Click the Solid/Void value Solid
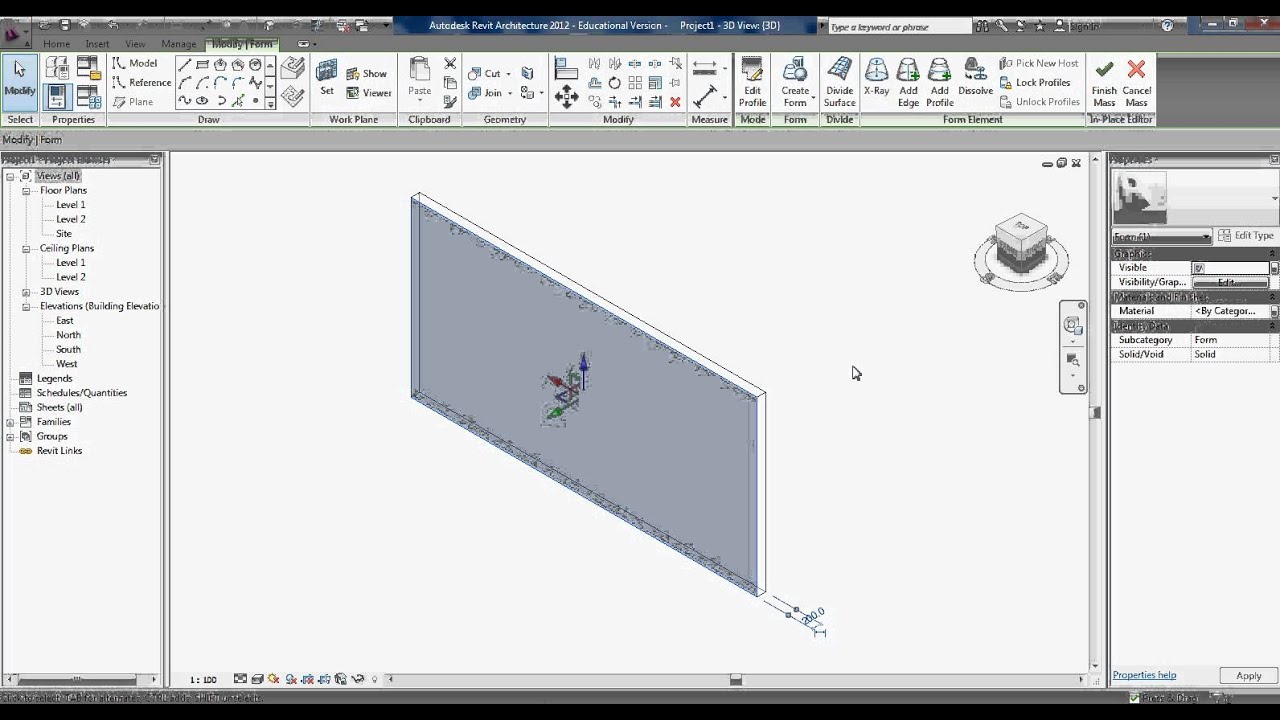Viewport: 1280px width, 720px height. [x=1230, y=355]
